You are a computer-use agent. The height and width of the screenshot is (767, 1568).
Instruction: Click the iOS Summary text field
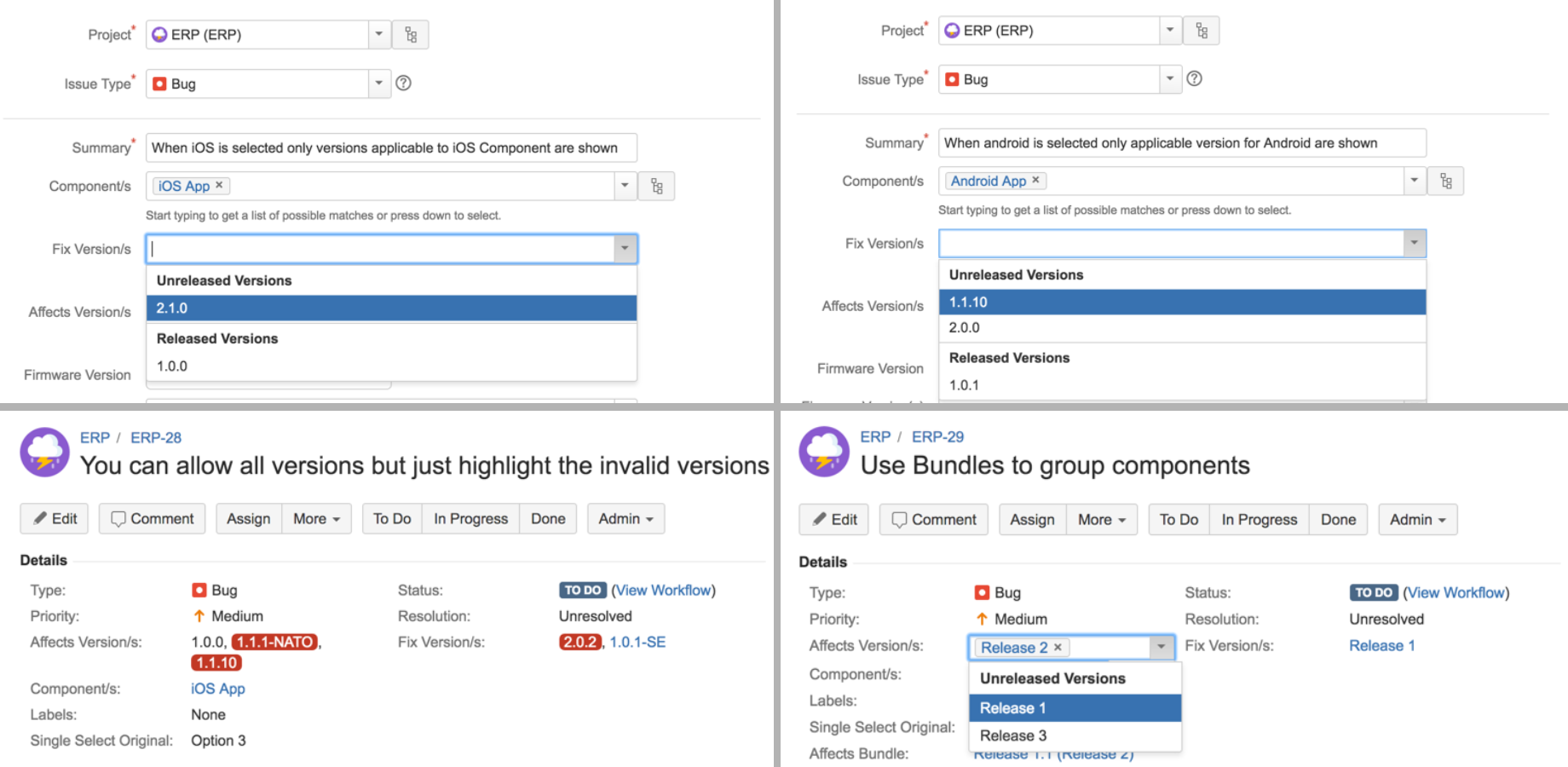point(391,148)
